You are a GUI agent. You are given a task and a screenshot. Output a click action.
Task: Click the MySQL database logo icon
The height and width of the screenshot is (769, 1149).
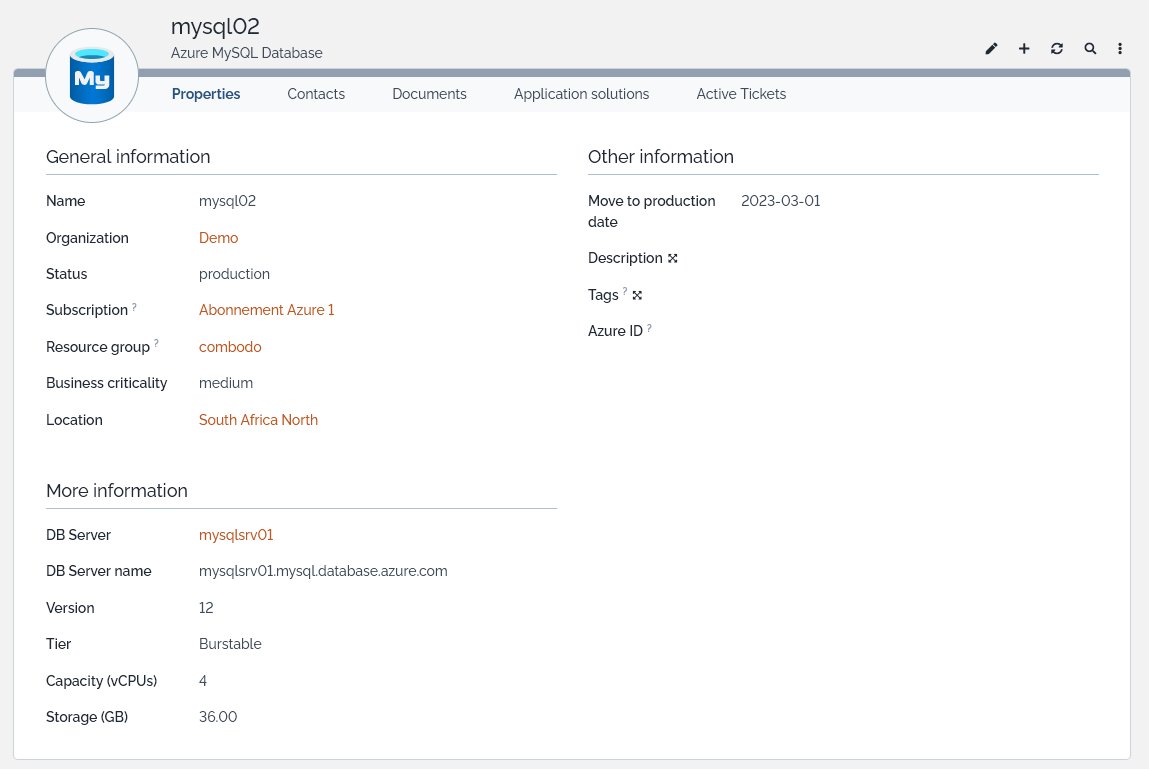[92, 76]
